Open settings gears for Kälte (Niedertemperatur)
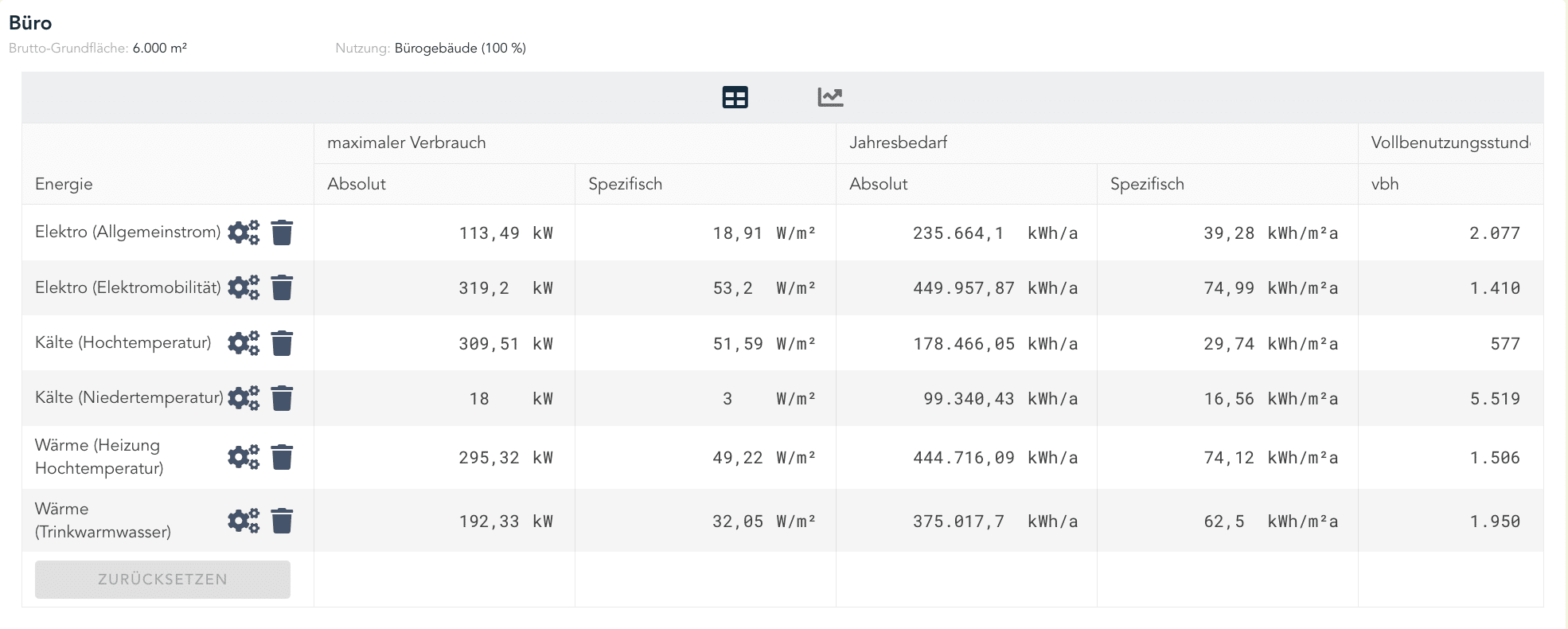This screenshot has height=629, width=1568. coord(244,398)
